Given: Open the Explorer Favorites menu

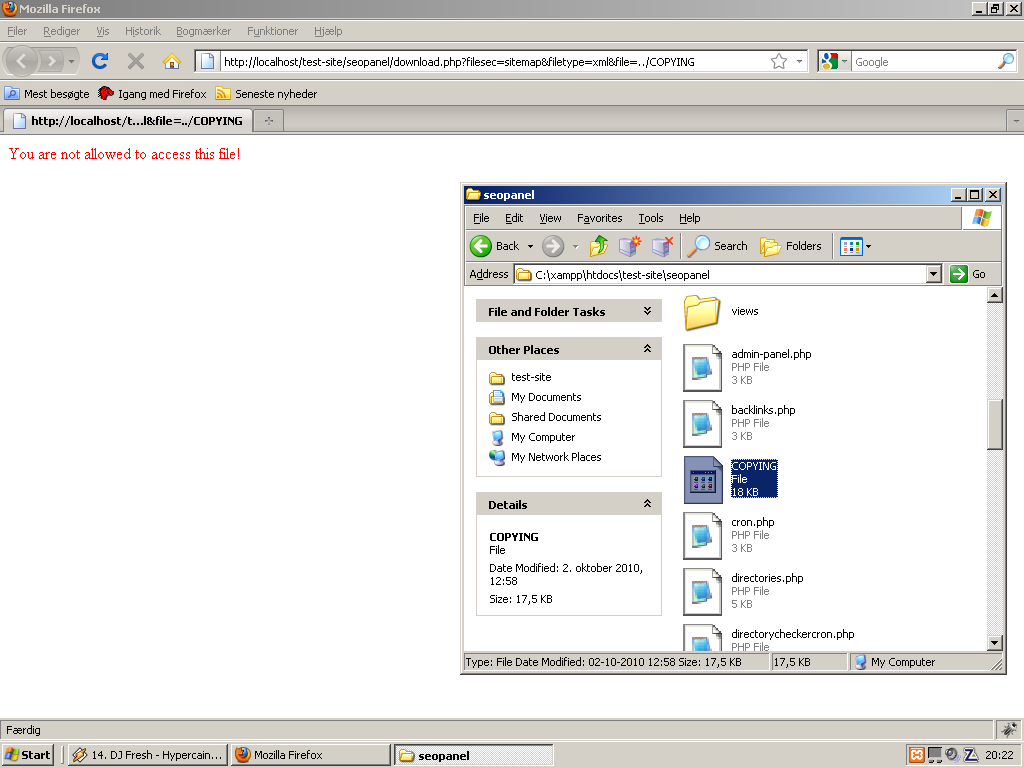Looking at the screenshot, I should (600, 218).
